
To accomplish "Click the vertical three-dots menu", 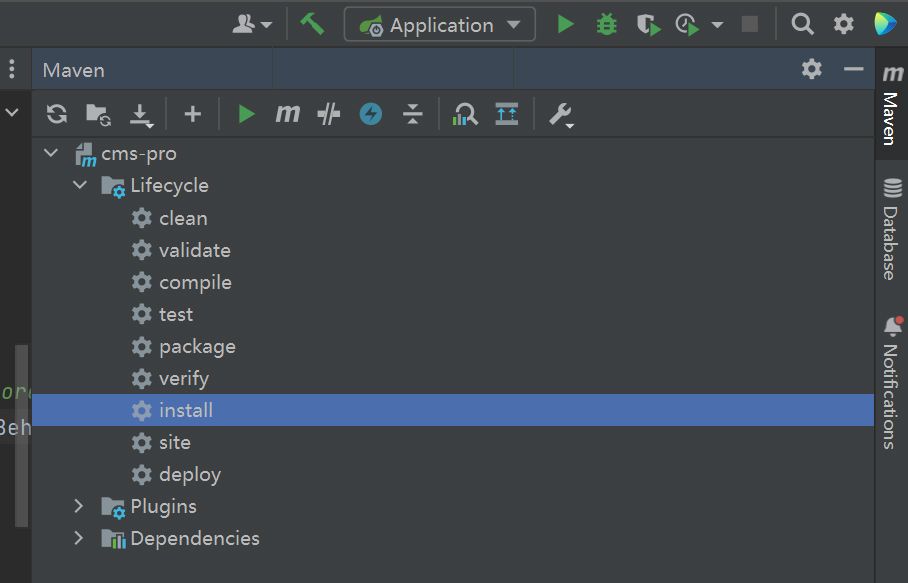I will (12, 69).
